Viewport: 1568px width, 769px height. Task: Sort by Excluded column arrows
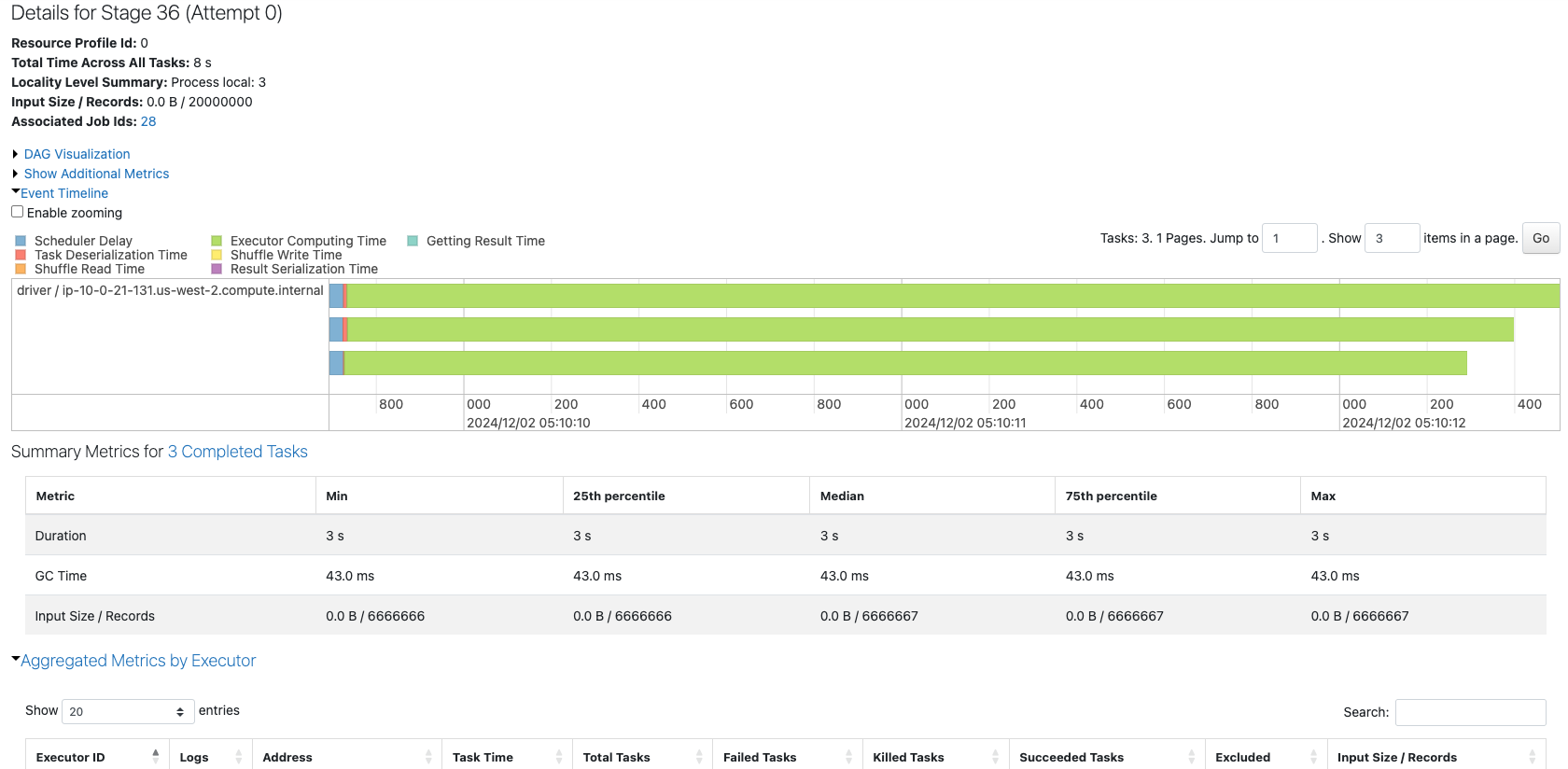1314,757
